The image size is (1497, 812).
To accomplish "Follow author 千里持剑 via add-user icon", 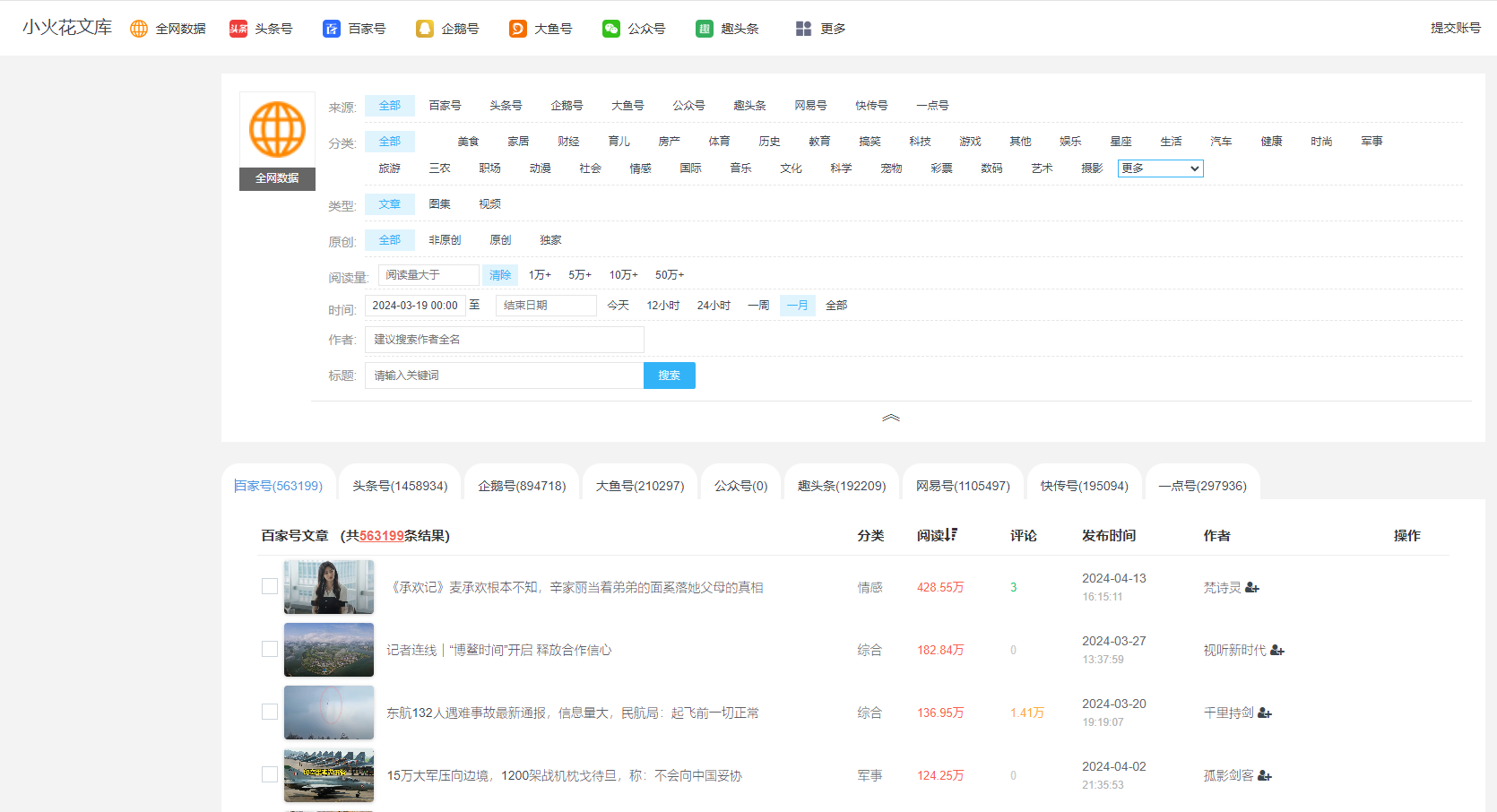I will [1265, 713].
